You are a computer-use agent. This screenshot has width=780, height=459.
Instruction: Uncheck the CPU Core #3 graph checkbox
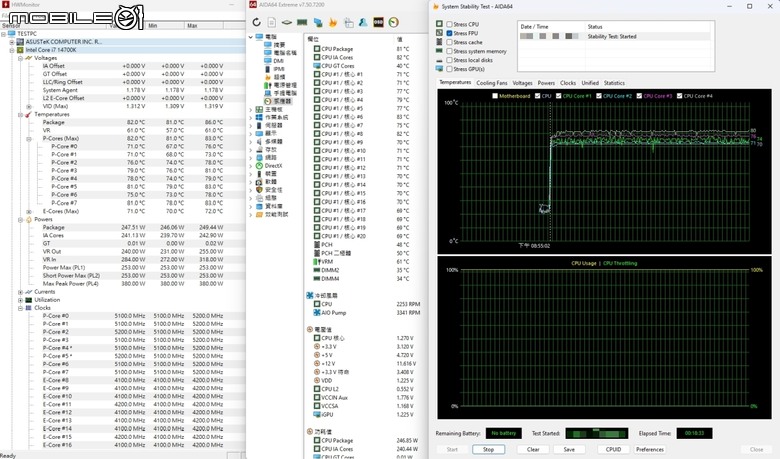coord(639,96)
